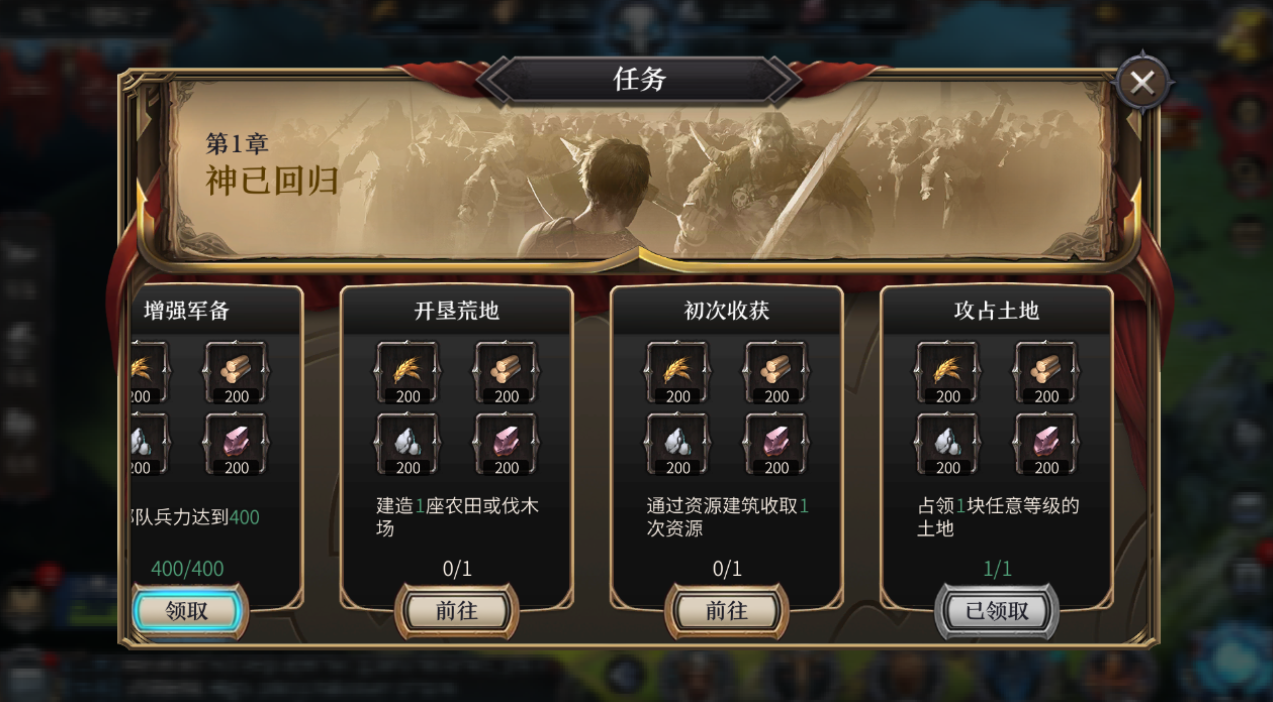Image resolution: width=1273 pixels, height=702 pixels.
Task: Select stone reward icon in 开垦荒地 card
Action: [408, 444]
